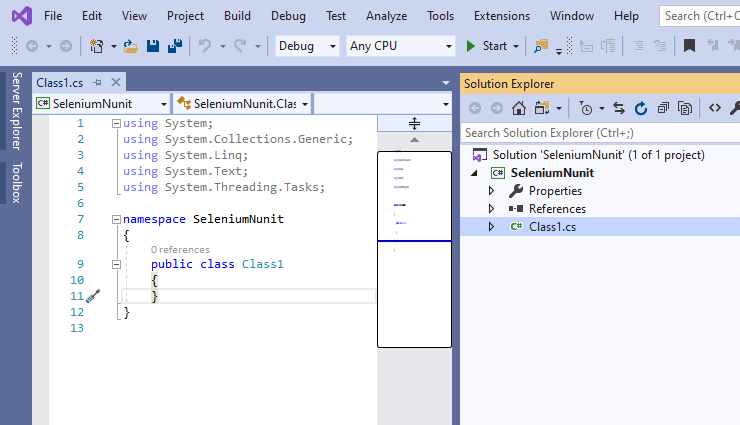Image resolution: width=740 pixels, height=425 pixels.
Task: Collapse the SeleniumNunit project node
Action: (474, 173)
